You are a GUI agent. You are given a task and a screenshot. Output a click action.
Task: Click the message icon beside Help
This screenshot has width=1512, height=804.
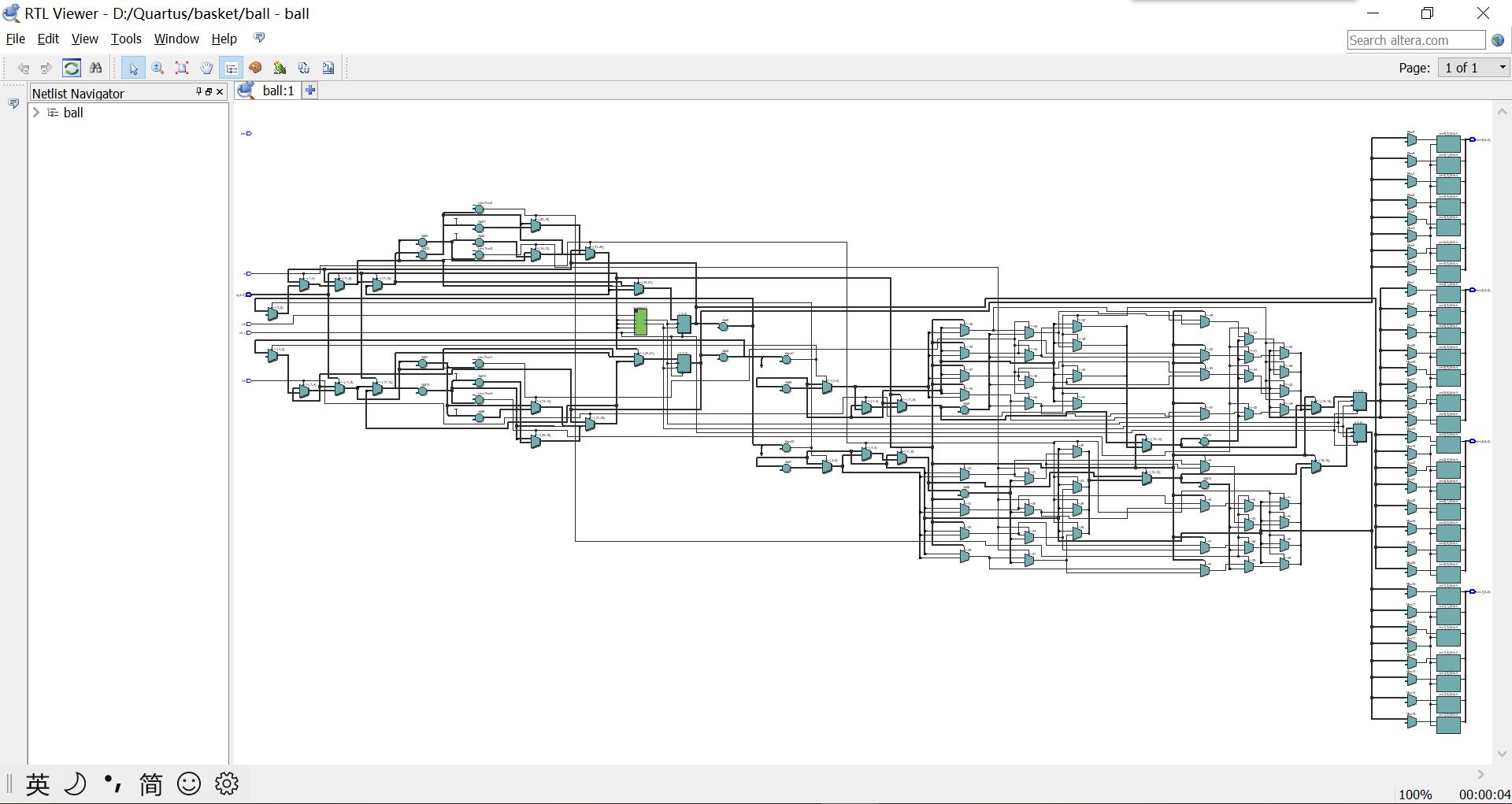(x=260, y=37)
